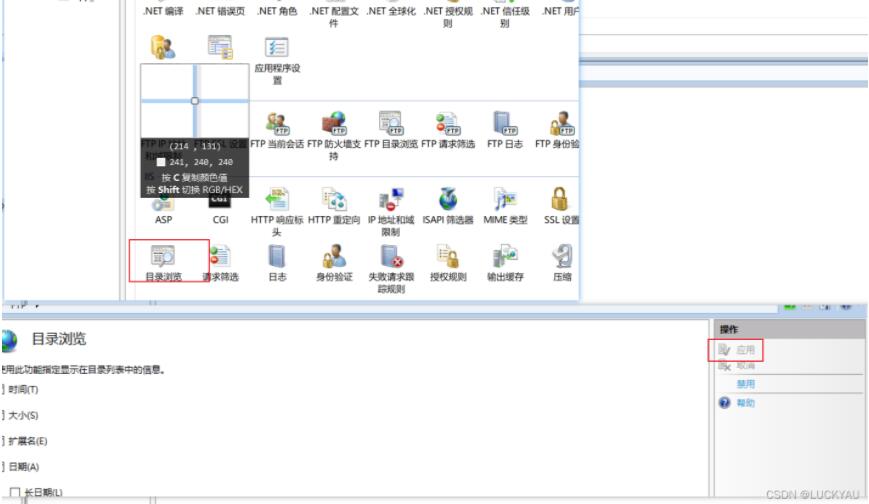This screenshot has height=504, width=869.
Task: Open the 输出缓存 feature icon
Action: click(504, 256)
